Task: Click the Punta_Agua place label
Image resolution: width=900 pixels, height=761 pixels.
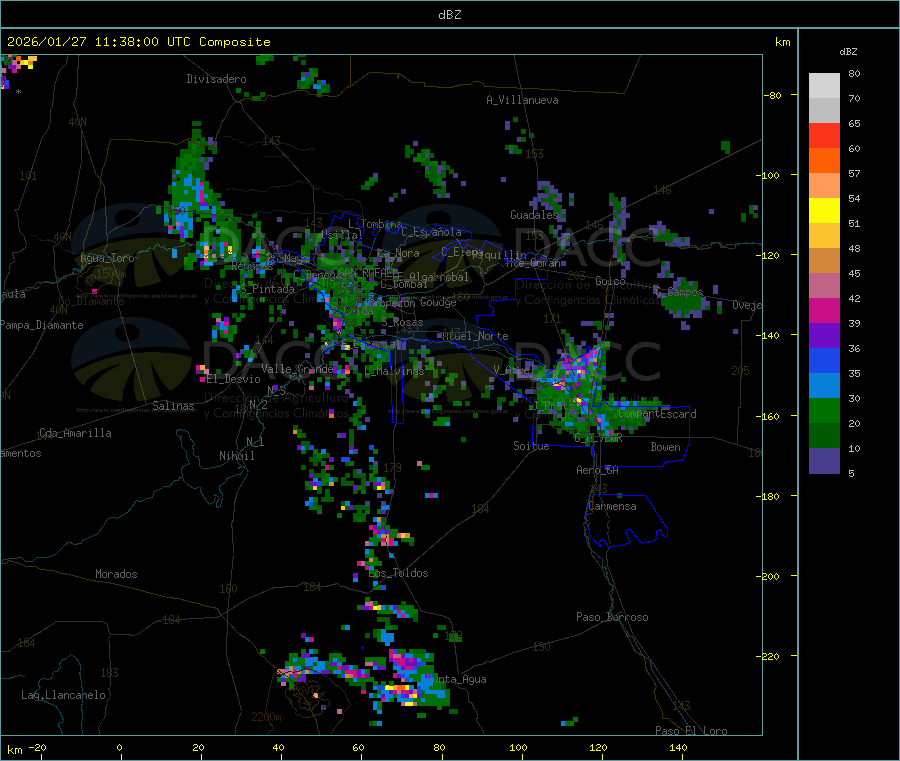Action: [456, 679]
